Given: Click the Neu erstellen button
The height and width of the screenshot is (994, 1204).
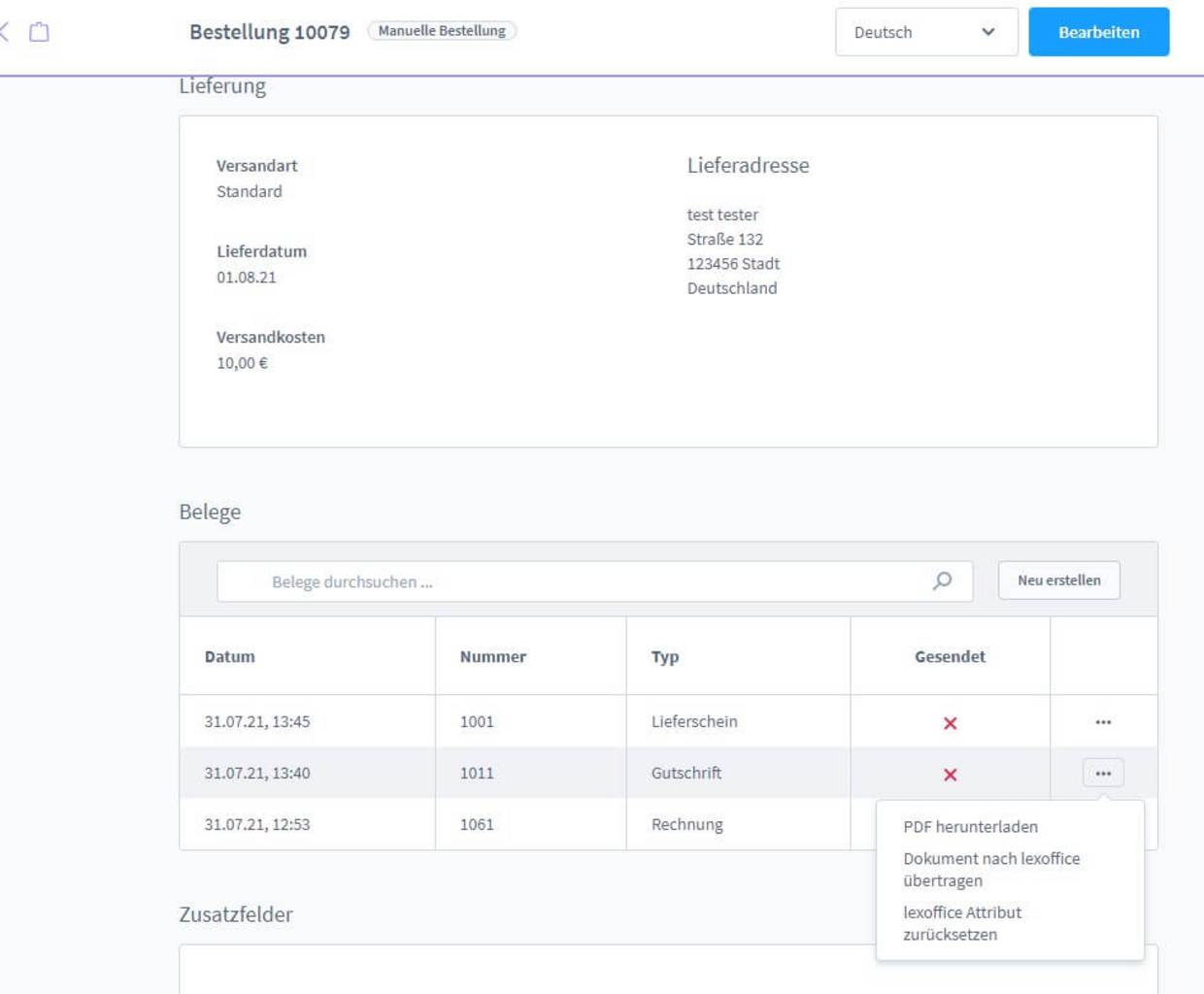Looking at the screenshot, I should (1058, 580).
